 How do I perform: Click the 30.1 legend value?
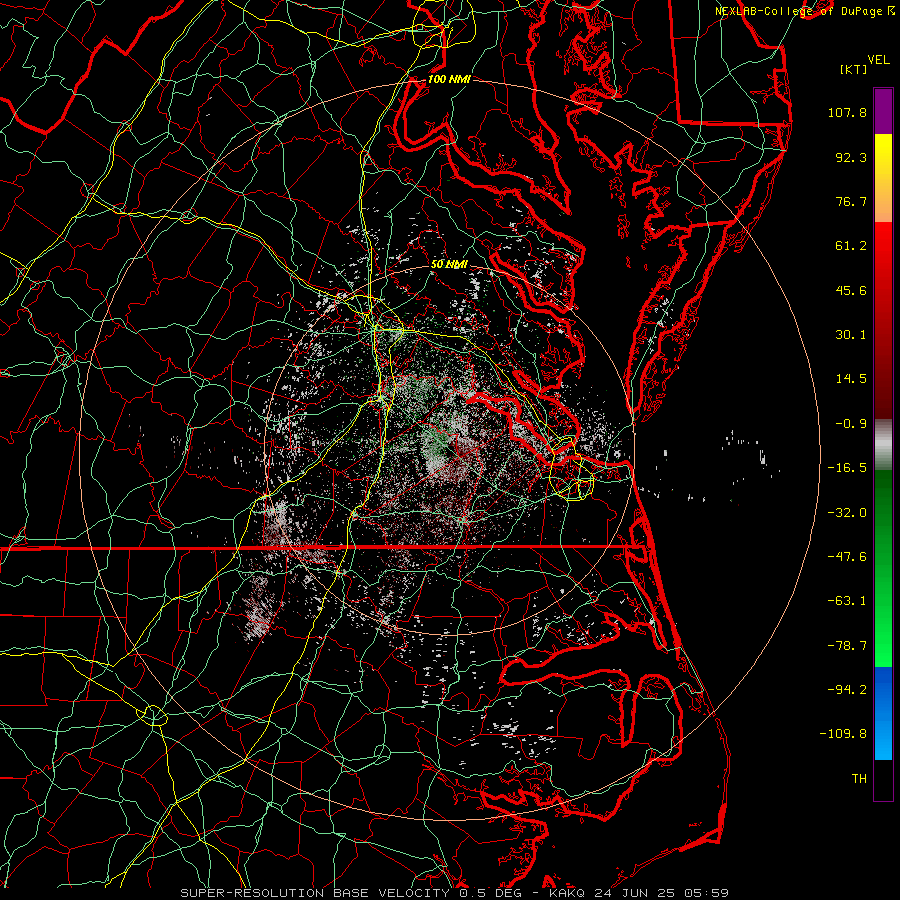click(851, 335)
